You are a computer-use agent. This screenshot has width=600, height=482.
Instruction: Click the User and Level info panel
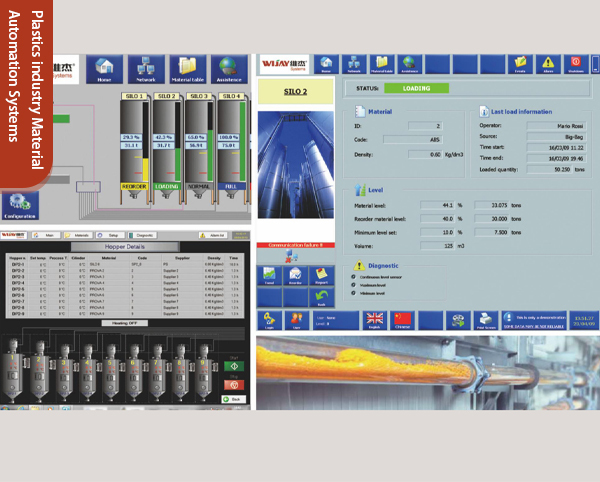tap(336, 320)
